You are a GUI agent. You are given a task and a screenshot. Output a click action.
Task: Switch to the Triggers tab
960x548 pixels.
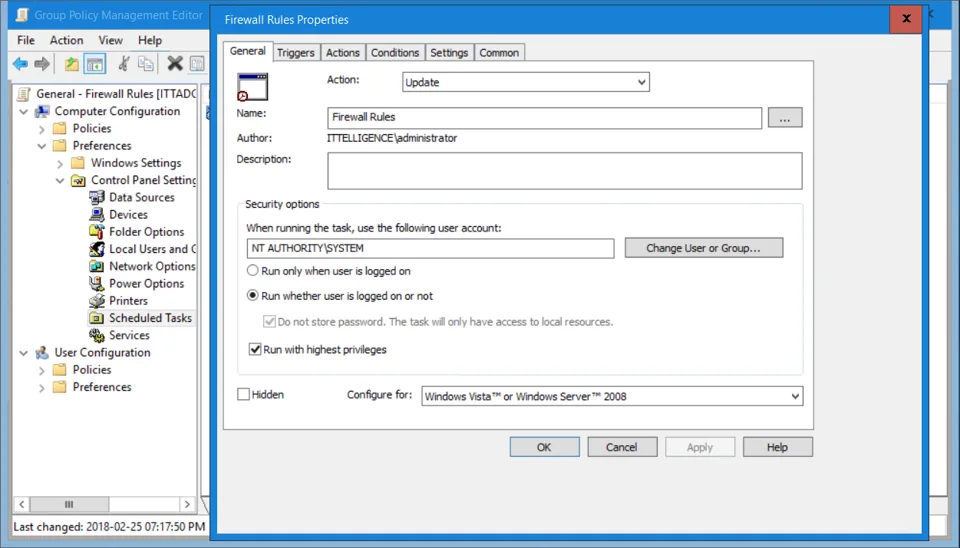tap(296, 53)
